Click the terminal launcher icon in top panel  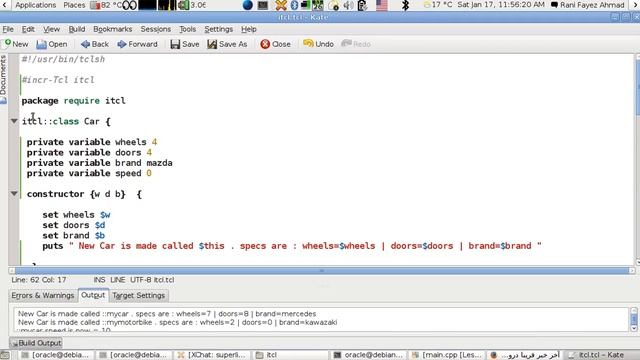(x=263, y=5)
